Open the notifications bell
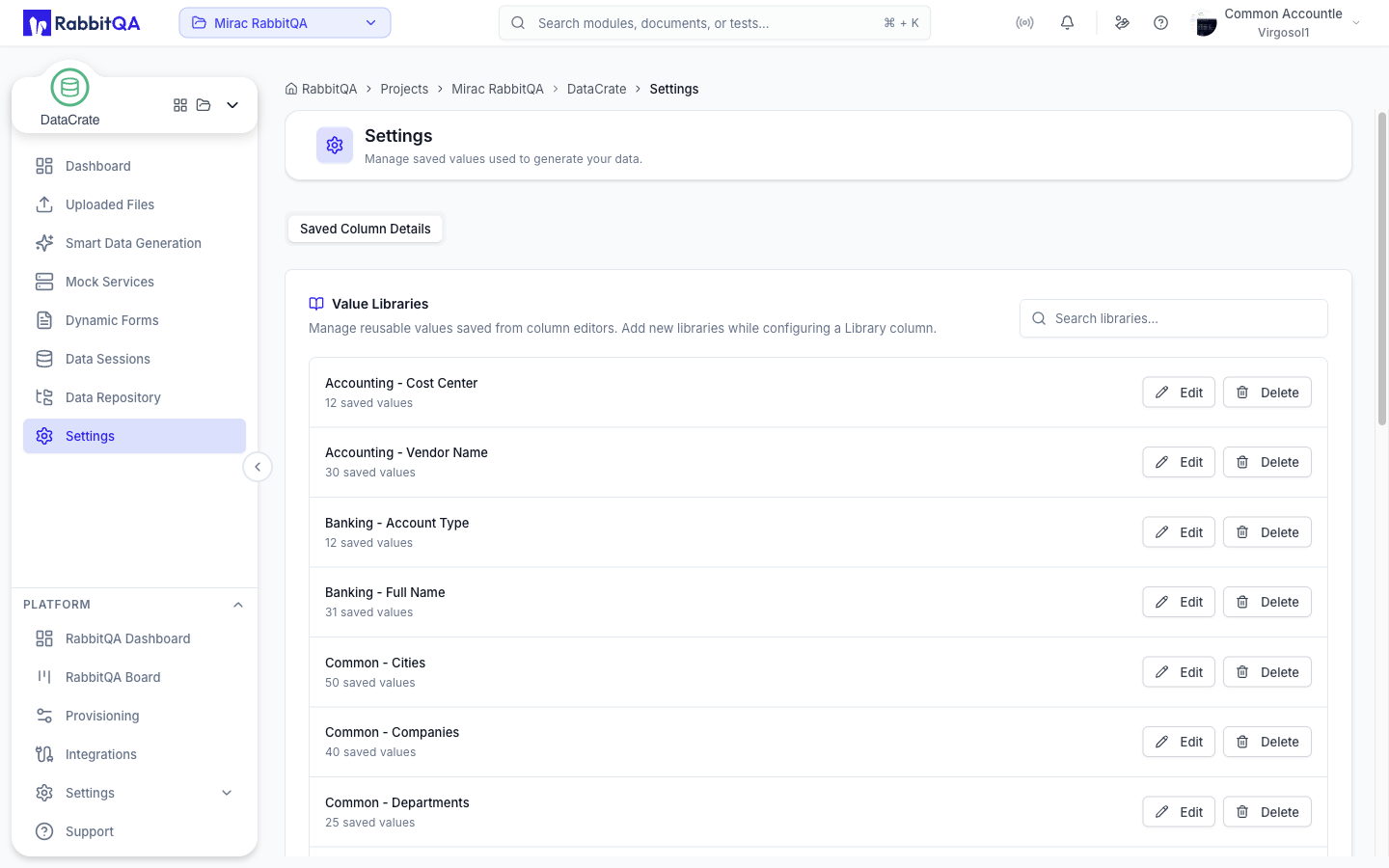1389x868 pixels. [1067, 23]
